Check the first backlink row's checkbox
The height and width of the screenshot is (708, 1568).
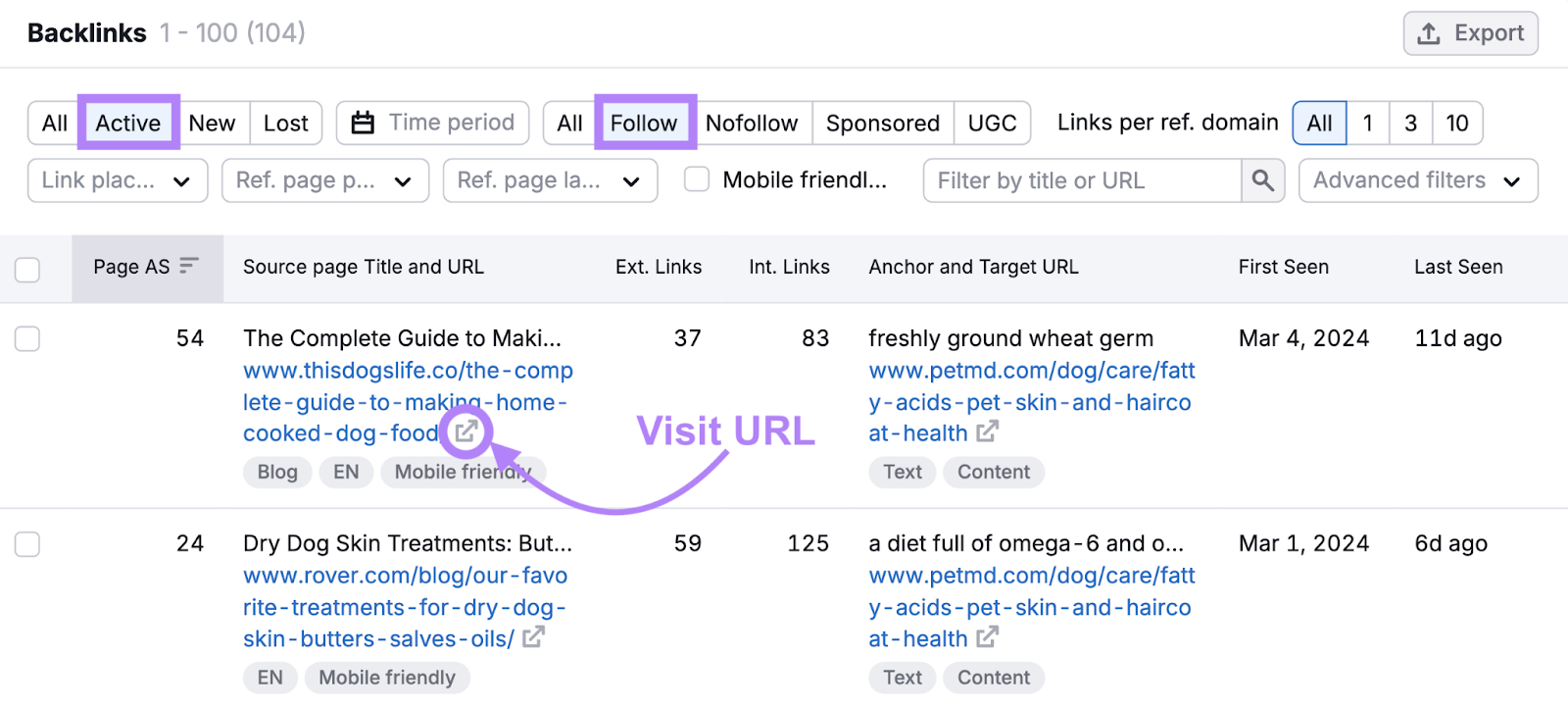(x=27, y=338)
